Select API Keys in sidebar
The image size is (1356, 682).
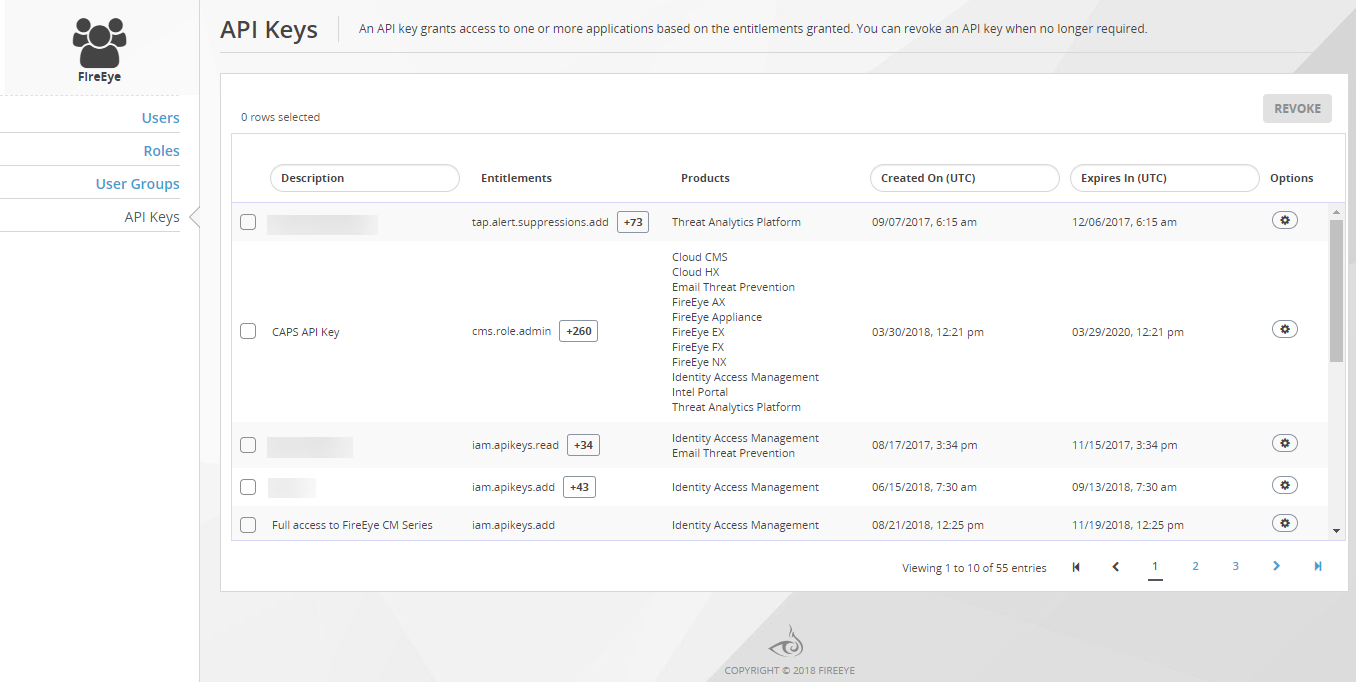[152, 217]
